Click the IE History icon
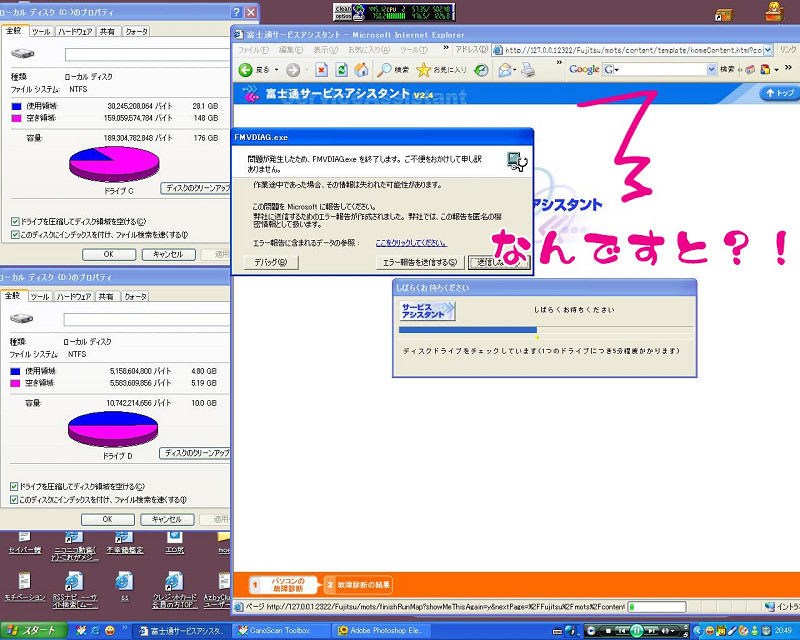800x640 pixels. click(481, 70)
